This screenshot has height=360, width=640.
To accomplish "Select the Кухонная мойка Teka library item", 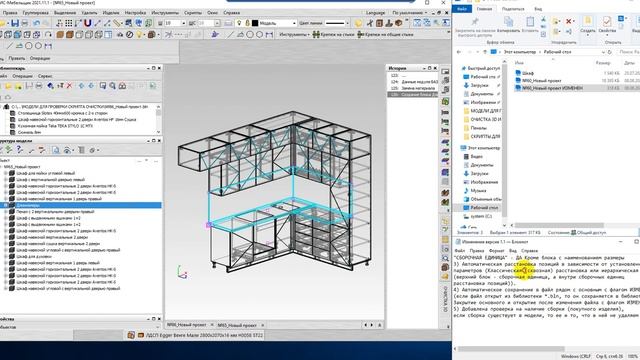I will coord(55,126).
